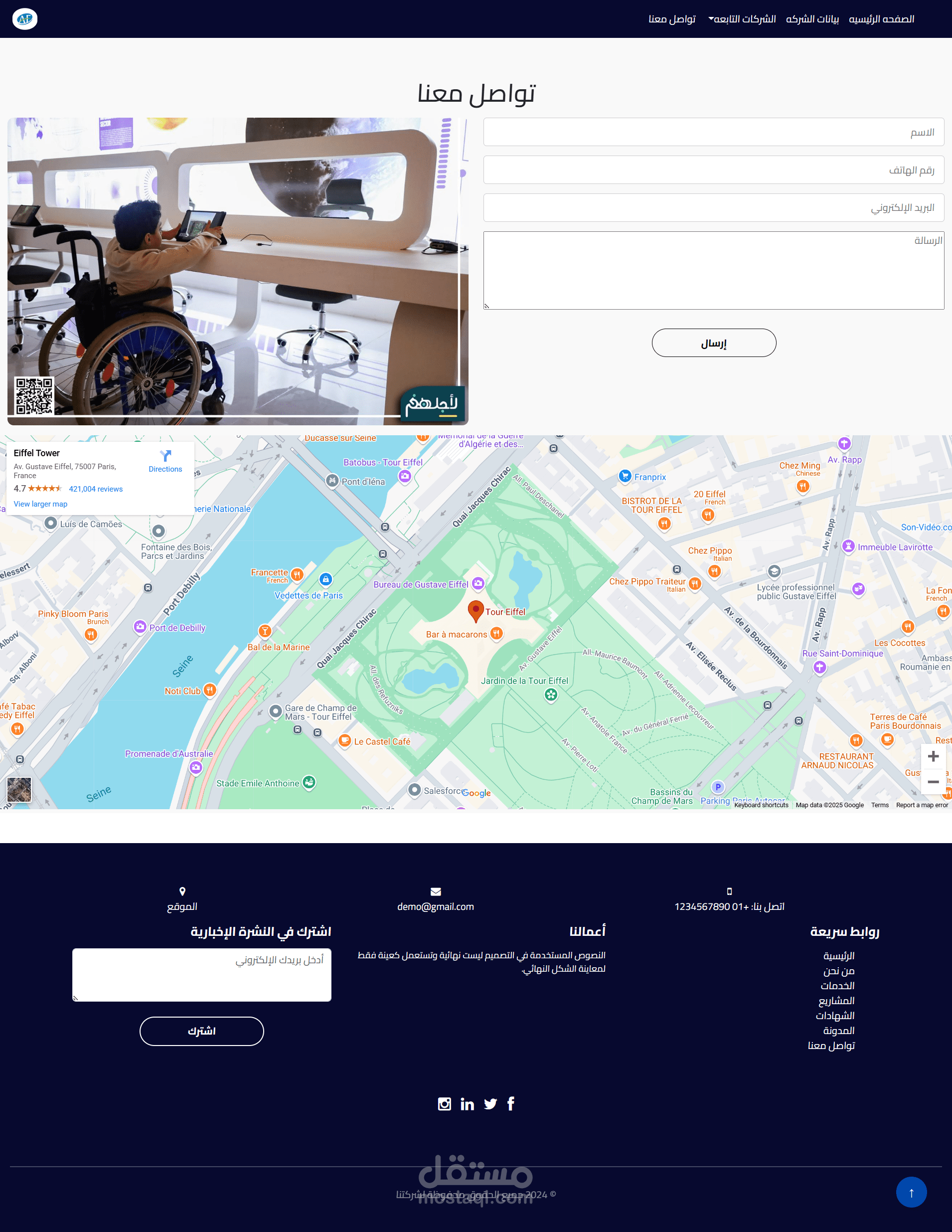Image resolution: width=952 pixels, height=1232 pixels.
Task: Click the location pin icon above الموقع
Action: click(x=182, y=891)
